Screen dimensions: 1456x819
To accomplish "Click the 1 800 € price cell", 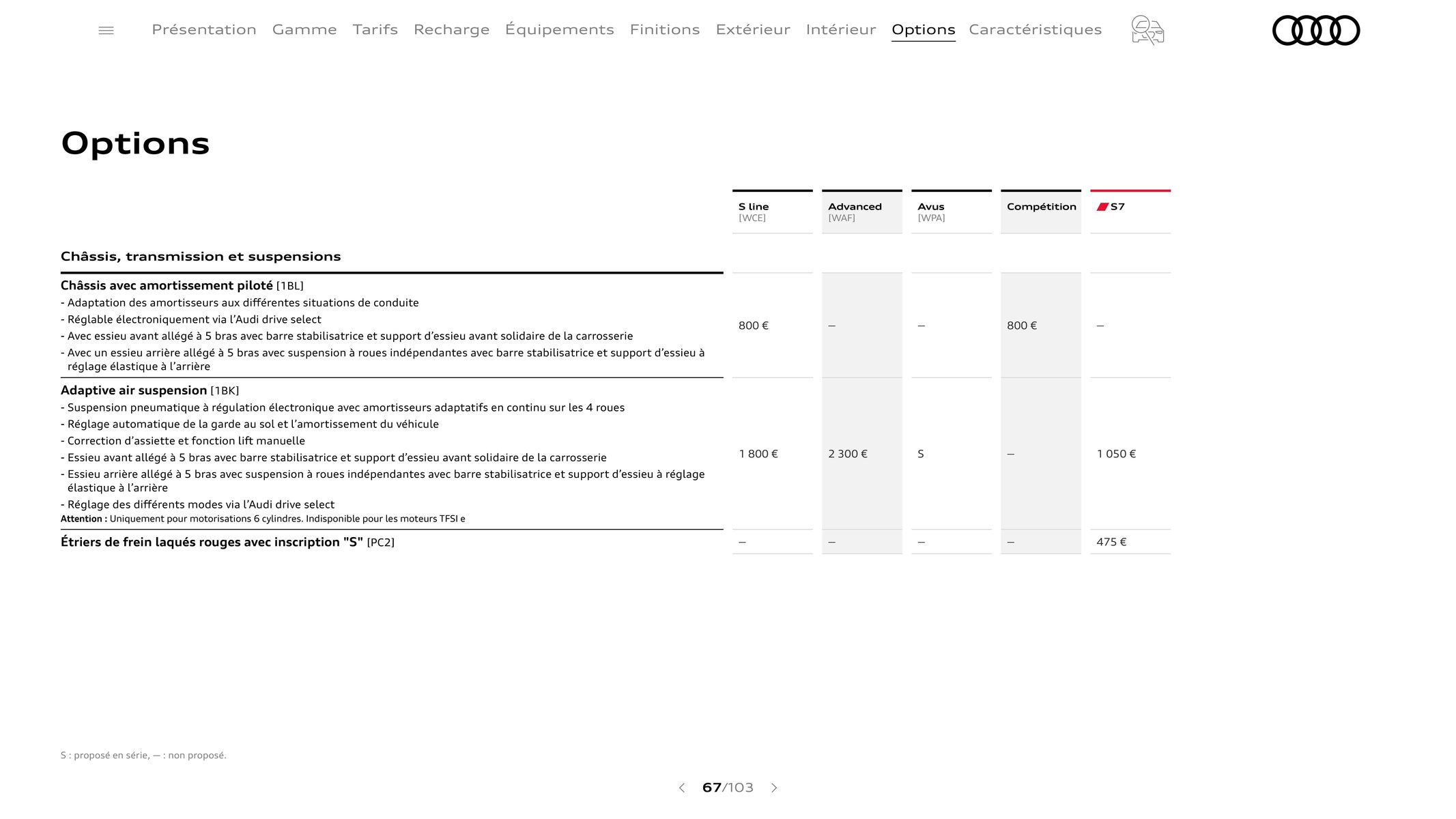I will click(x=758, y=454).
